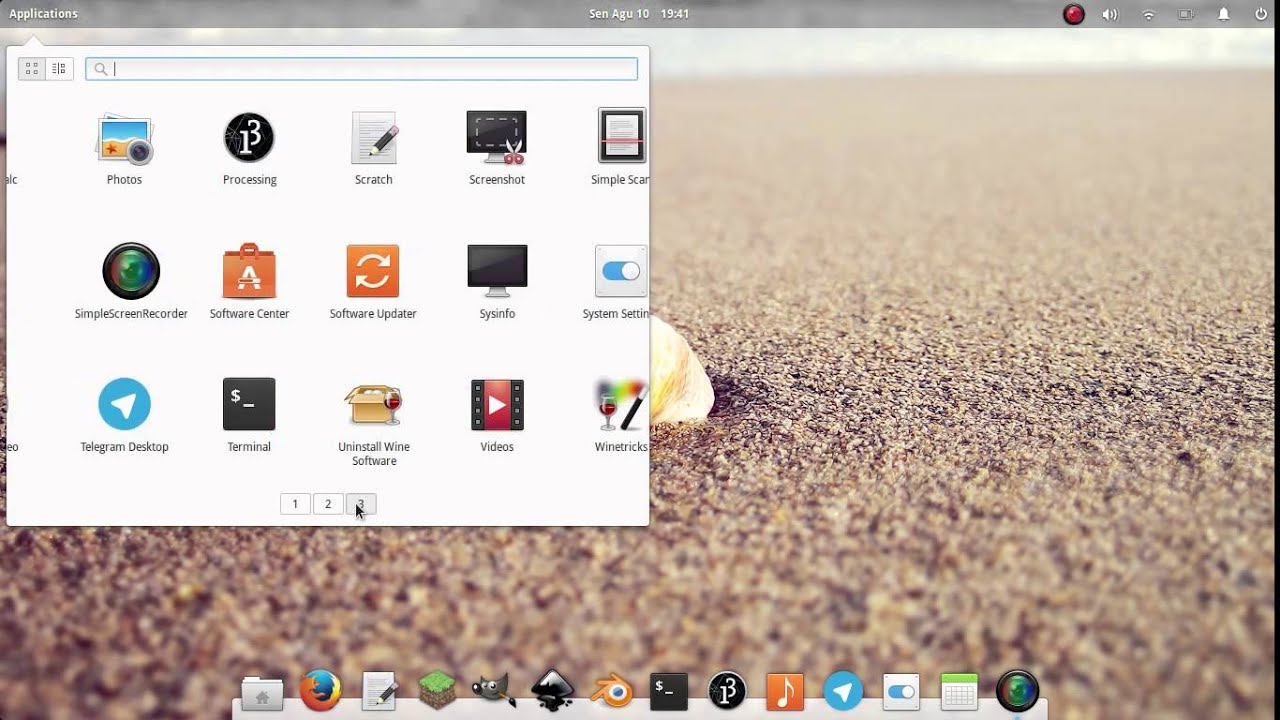1280x720 pixels.
Task: Open the Scratch editor in the dock
Action: coord(379,691)
